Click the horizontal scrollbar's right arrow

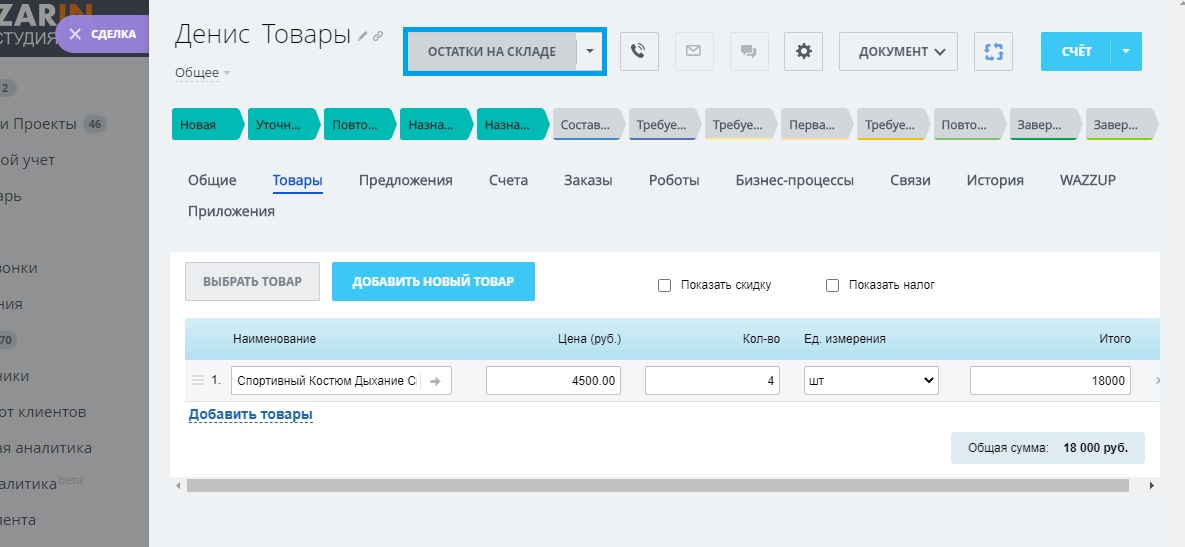[x=1152, y=485]
